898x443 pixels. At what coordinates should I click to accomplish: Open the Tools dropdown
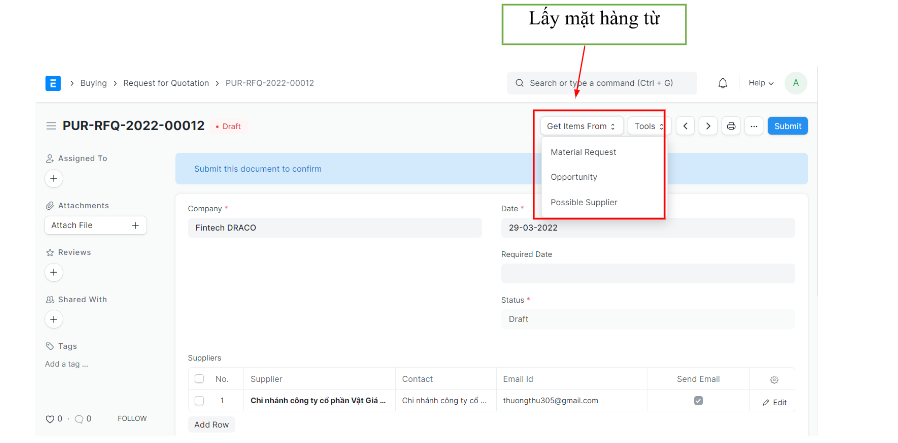tap(649, 126)
